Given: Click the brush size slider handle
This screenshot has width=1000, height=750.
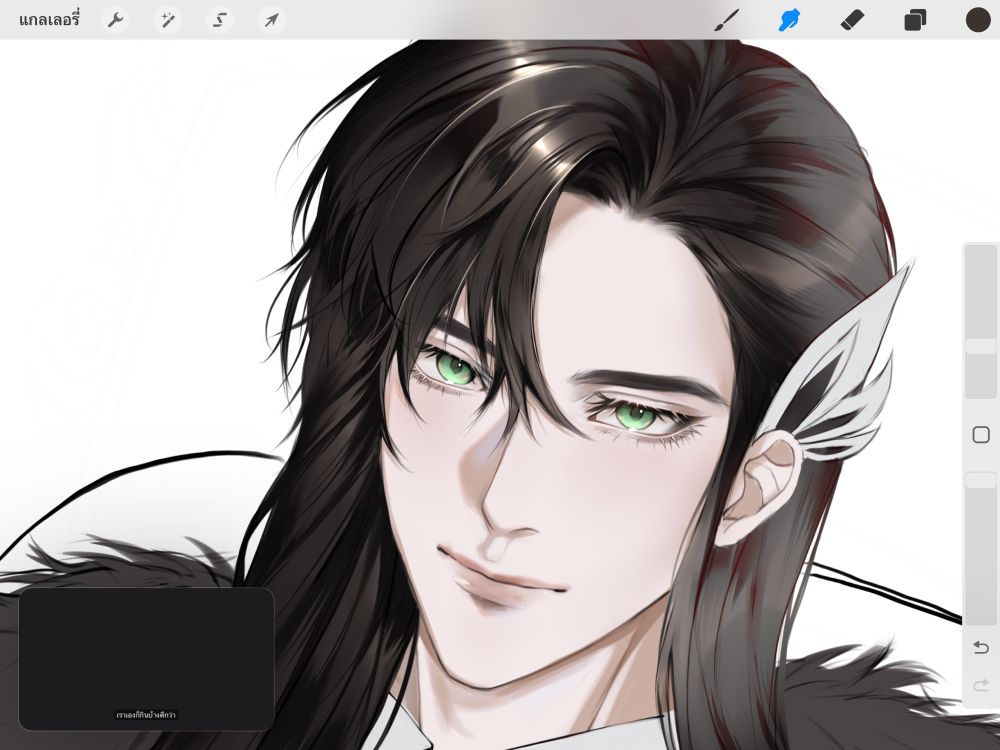Looking at the screenshot, I should 980,346.
